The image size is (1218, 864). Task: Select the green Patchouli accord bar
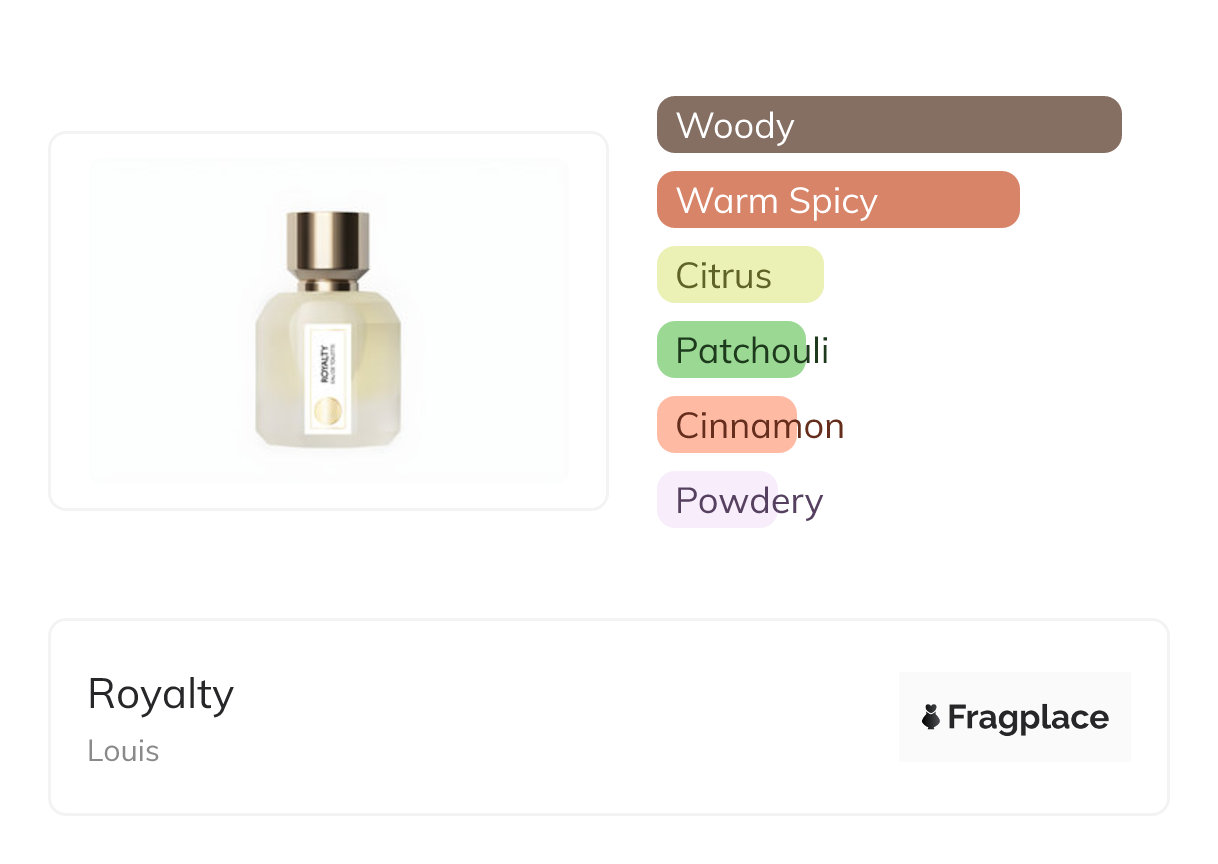point(731,350)
